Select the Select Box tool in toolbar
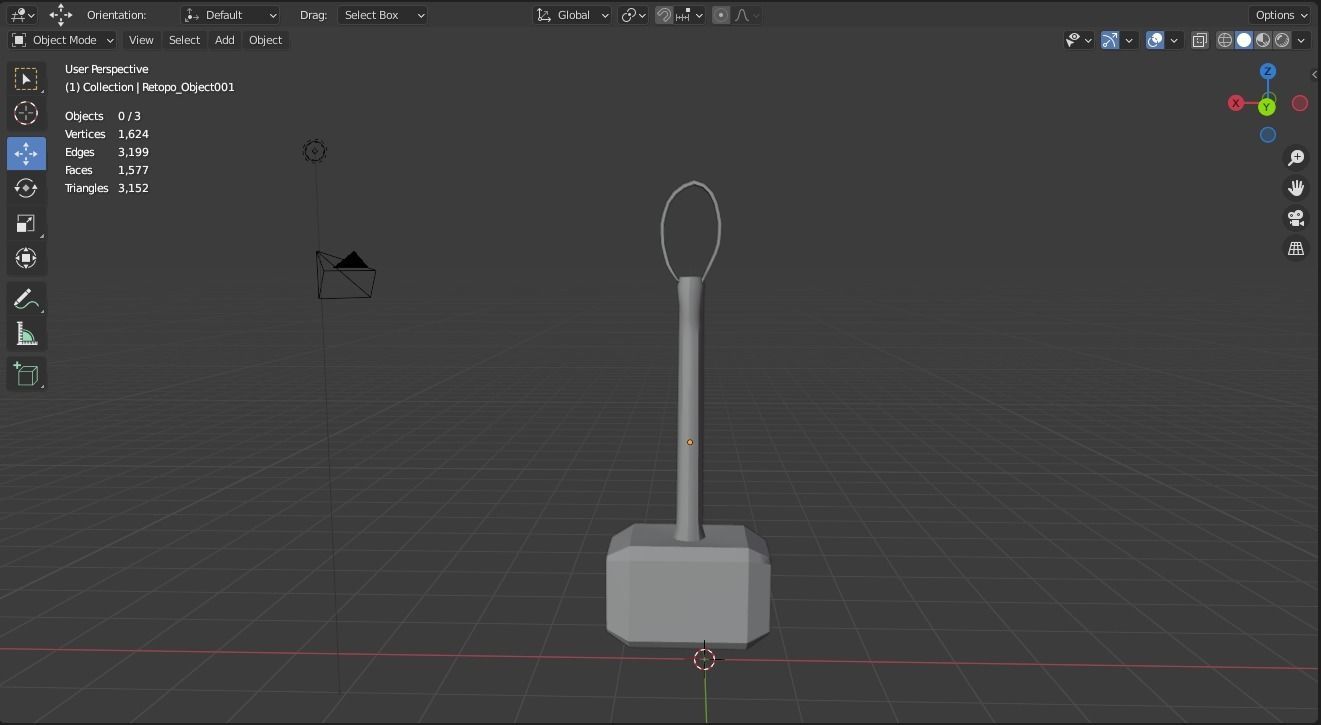Screen dimensions: 1321x725 click(26, 79)
